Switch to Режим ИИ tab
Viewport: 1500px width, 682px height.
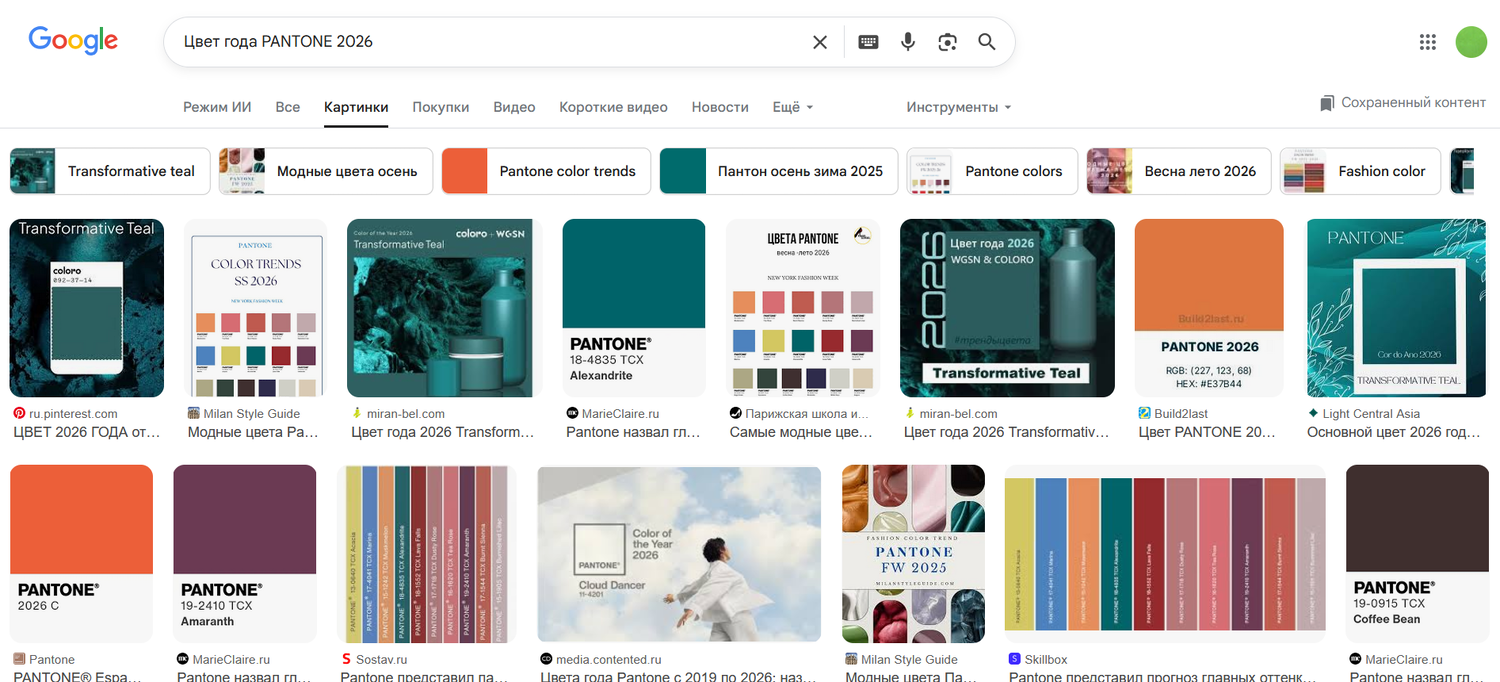pos(217,107)
